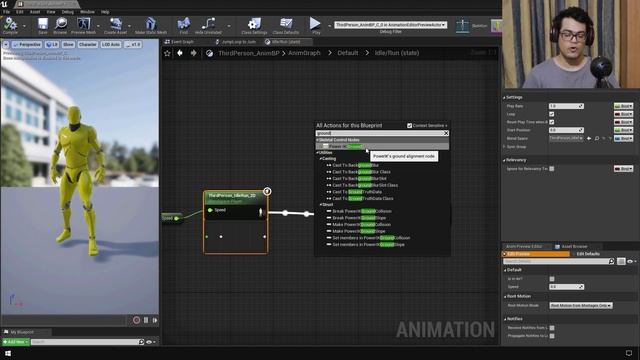Toggle Ignore for Relevancy Test checkbox
Screen dimensions: 640x360
(x=551, y=169)
